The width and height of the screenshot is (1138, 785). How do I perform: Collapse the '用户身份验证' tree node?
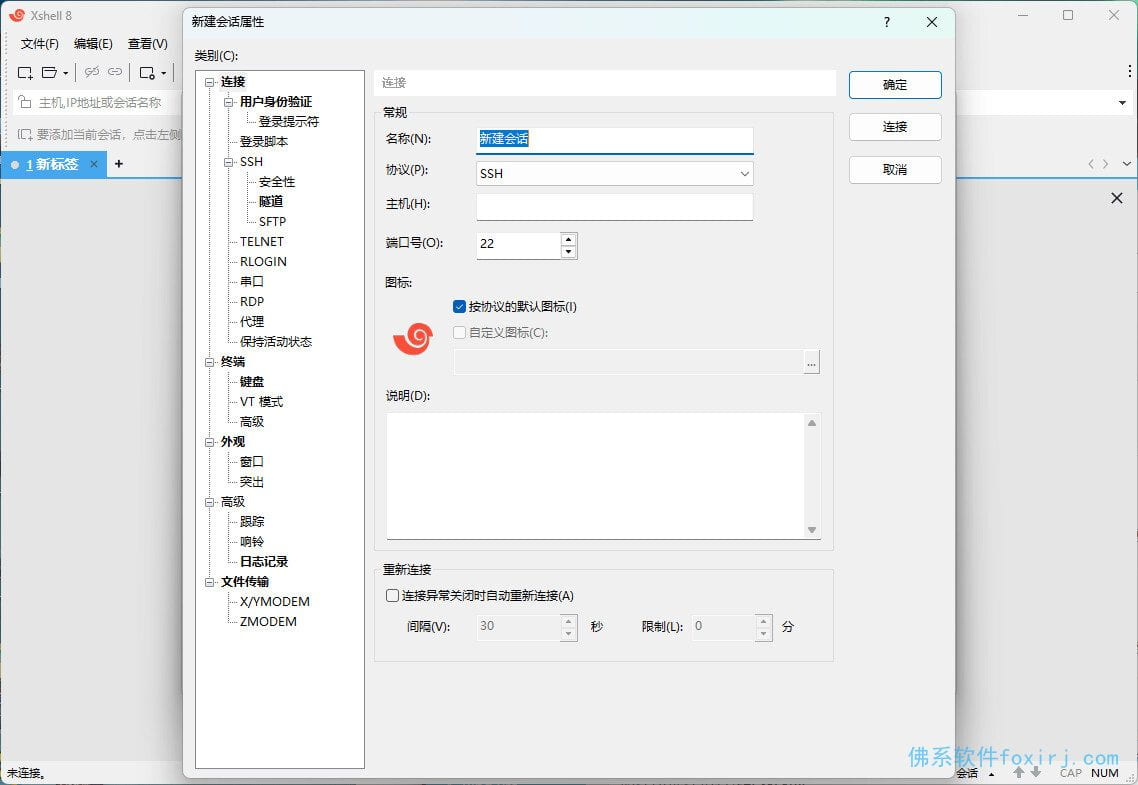(229, 102)
